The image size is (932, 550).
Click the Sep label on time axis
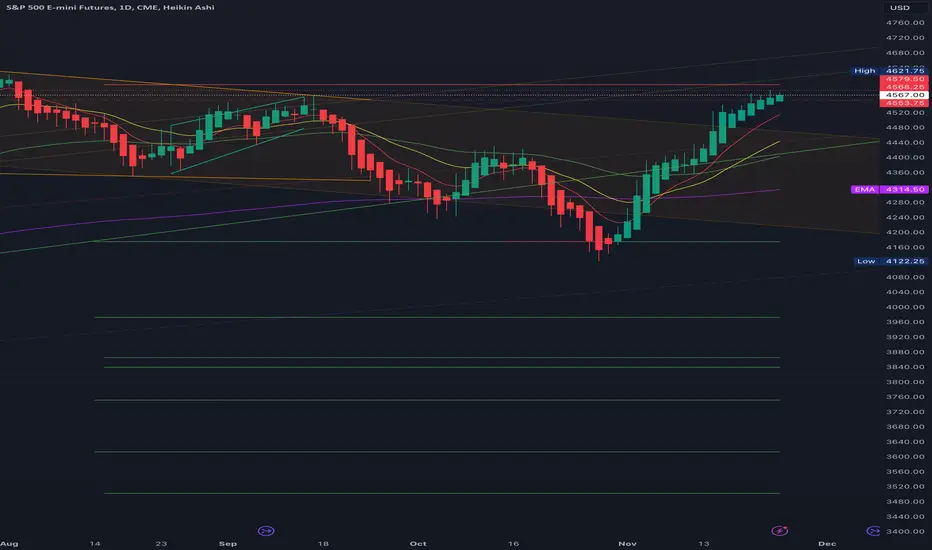point(228,543)
